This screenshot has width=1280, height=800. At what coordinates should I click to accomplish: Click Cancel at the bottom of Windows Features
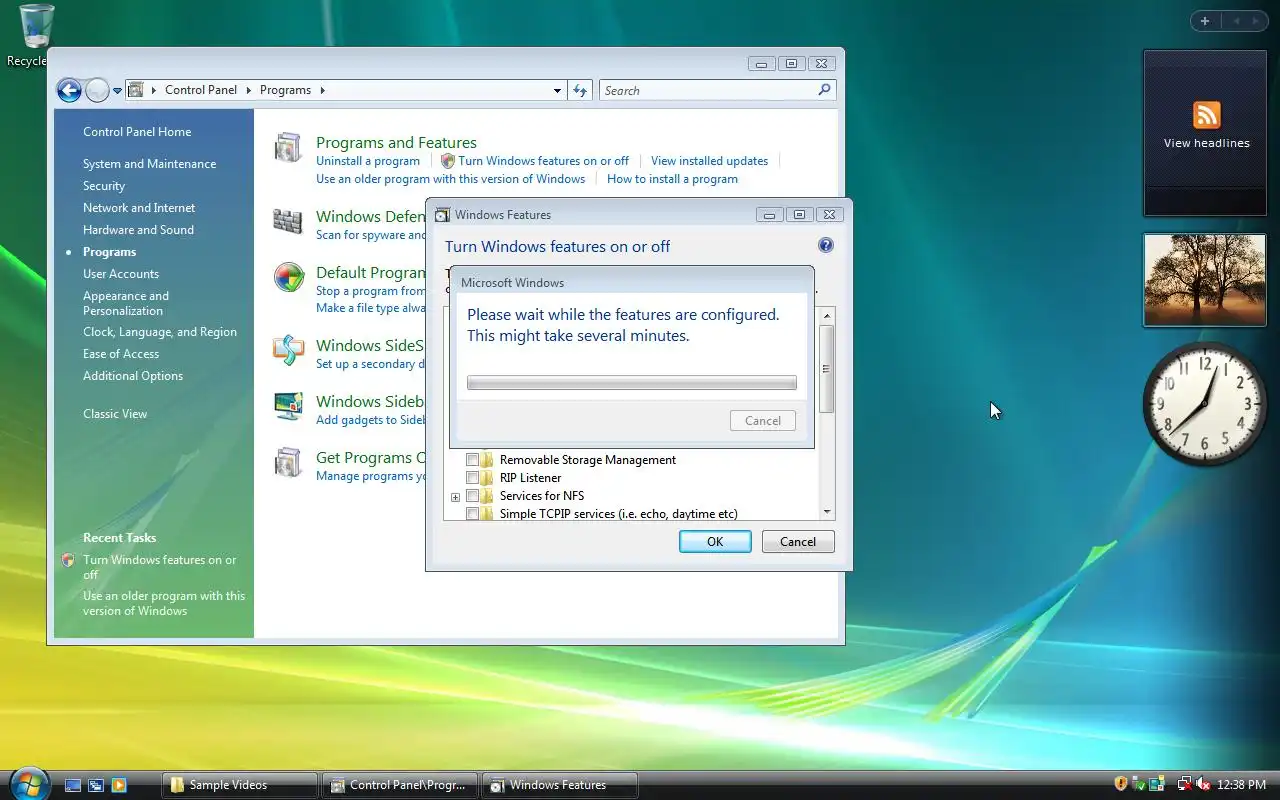pos(798,541)
